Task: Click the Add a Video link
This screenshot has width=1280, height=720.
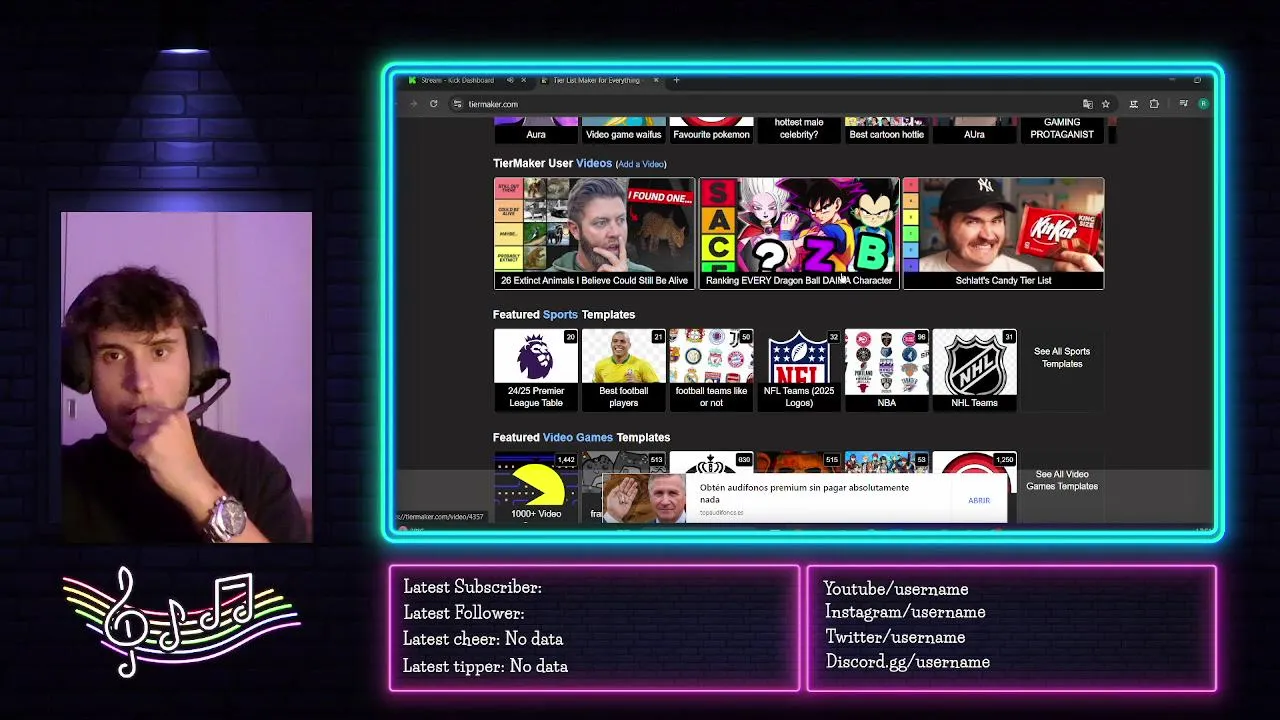Action: point(641,164)
